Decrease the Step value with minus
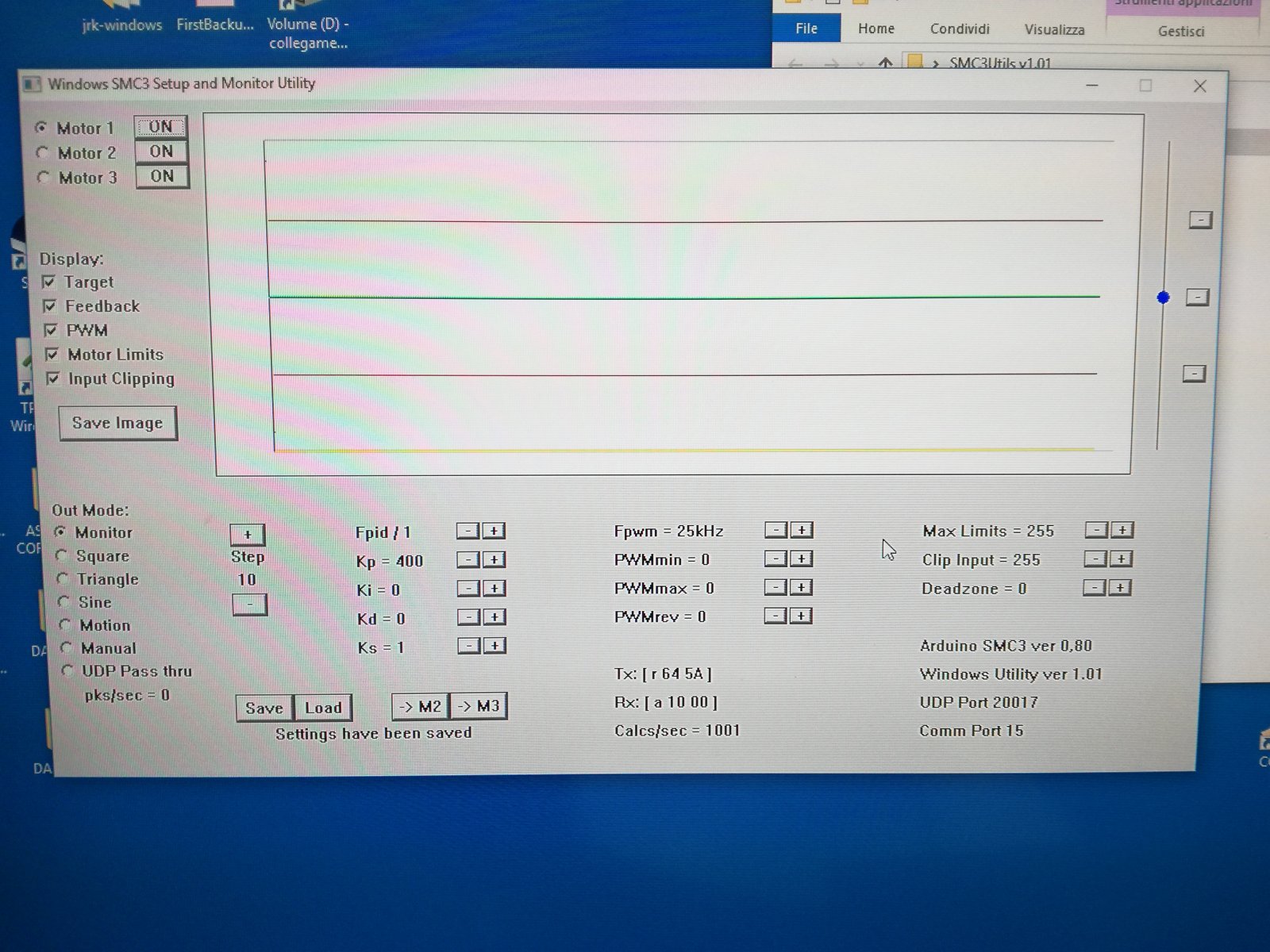 [x=249, y=605]
